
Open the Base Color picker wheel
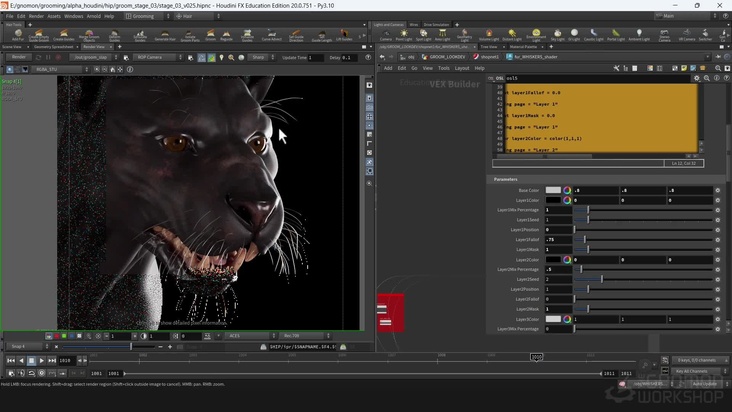pyautogui.click(x=567, y=190)
